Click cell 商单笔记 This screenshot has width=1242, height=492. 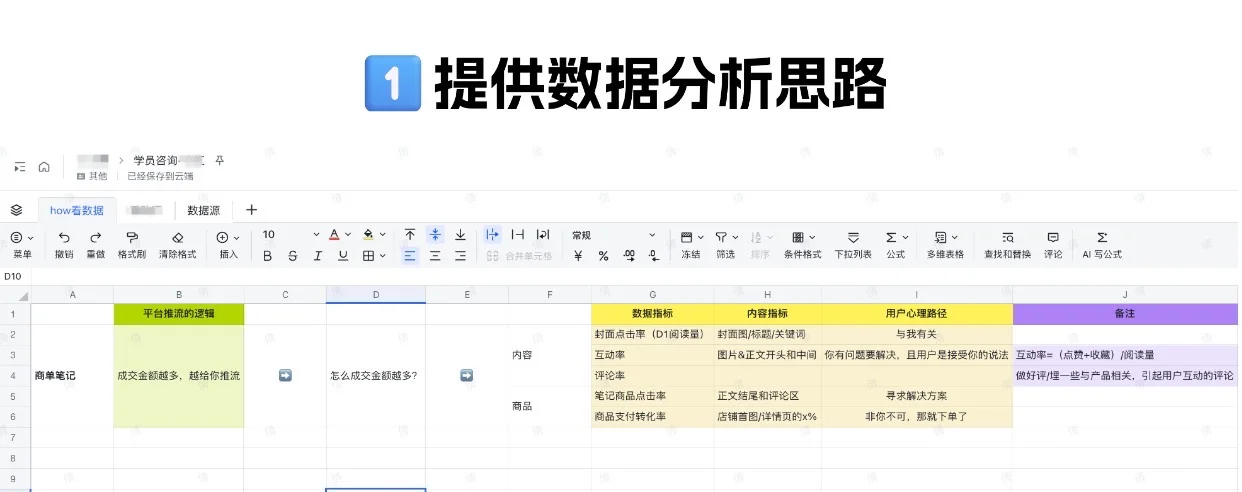coord(72,376)
